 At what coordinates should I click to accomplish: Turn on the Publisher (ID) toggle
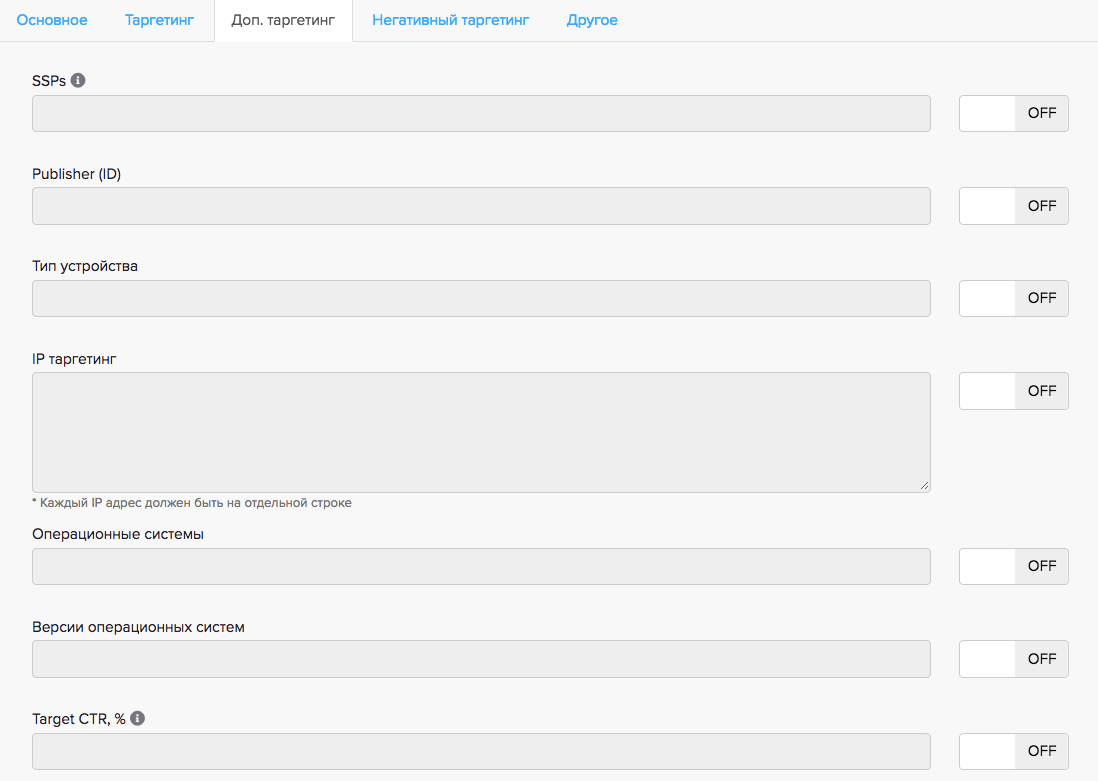coord(1013,206)
